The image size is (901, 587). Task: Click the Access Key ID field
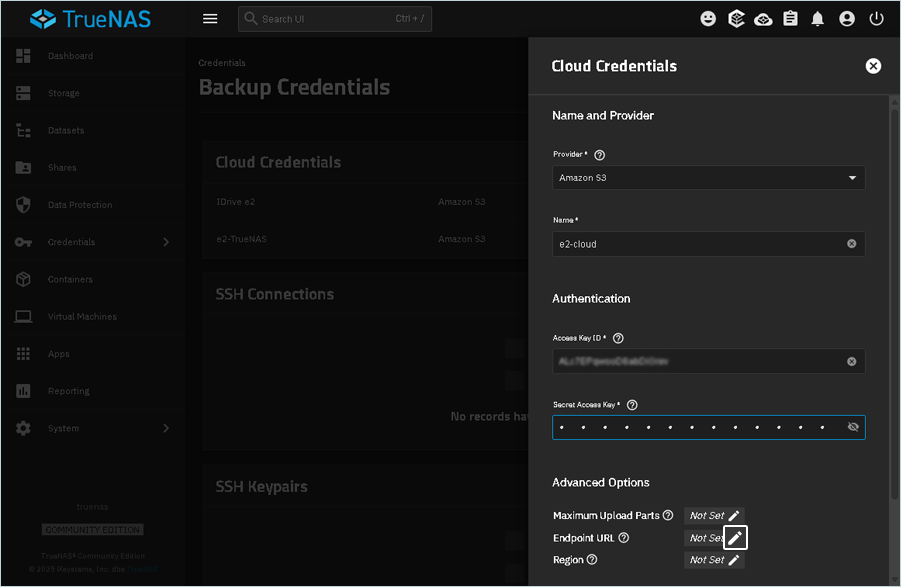click(709, 361)
